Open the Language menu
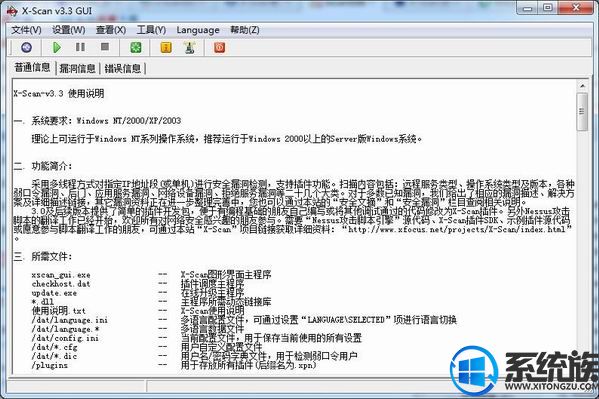 point(198,30)
